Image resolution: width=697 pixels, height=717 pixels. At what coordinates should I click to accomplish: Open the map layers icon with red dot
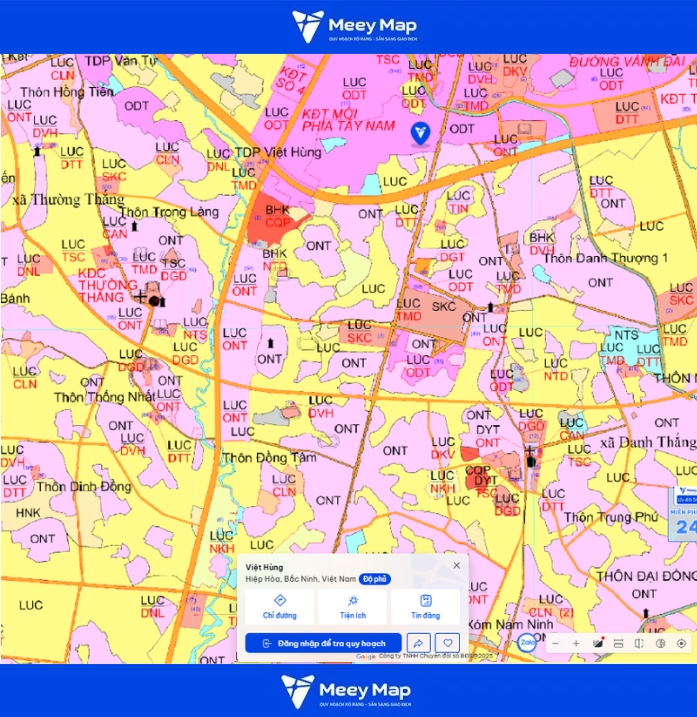pos(598,643)
